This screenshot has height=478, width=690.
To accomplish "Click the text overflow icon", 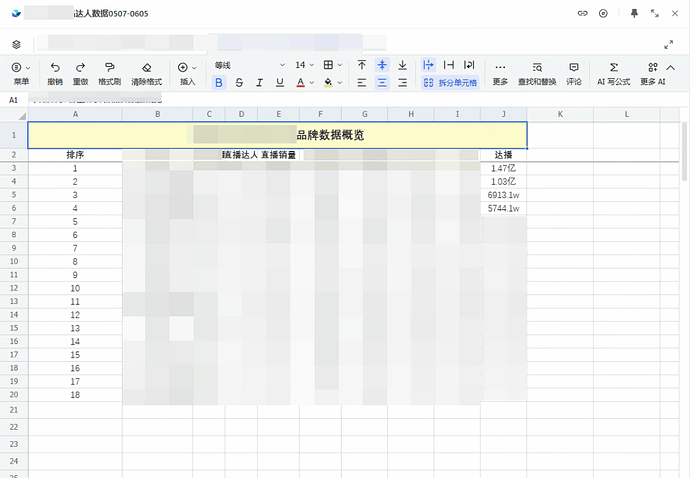I will pyautogui.click(x=428, y=65).
